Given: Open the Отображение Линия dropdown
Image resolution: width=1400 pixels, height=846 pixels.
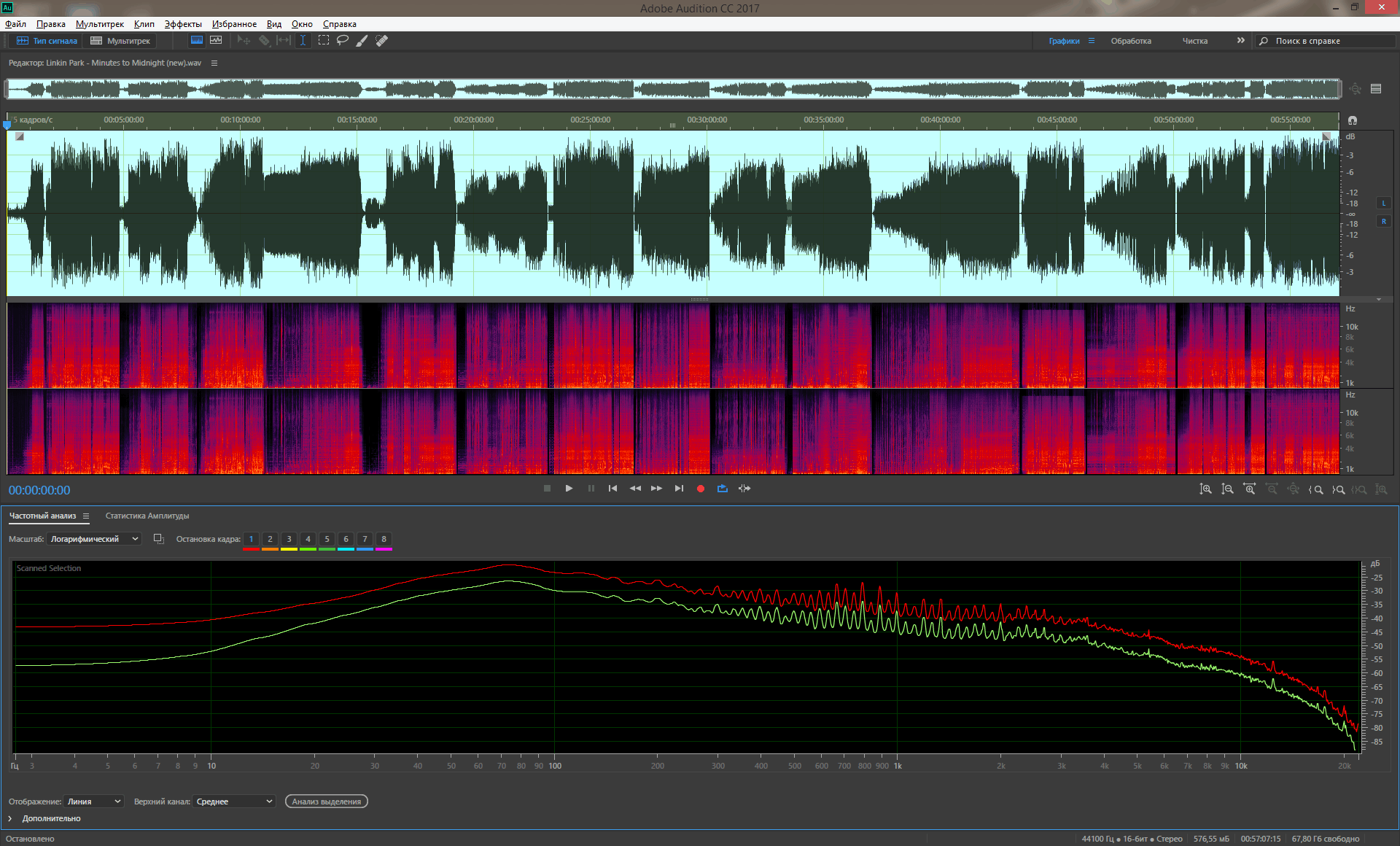Looking at the screenshot, I should [x=94, y=802].
